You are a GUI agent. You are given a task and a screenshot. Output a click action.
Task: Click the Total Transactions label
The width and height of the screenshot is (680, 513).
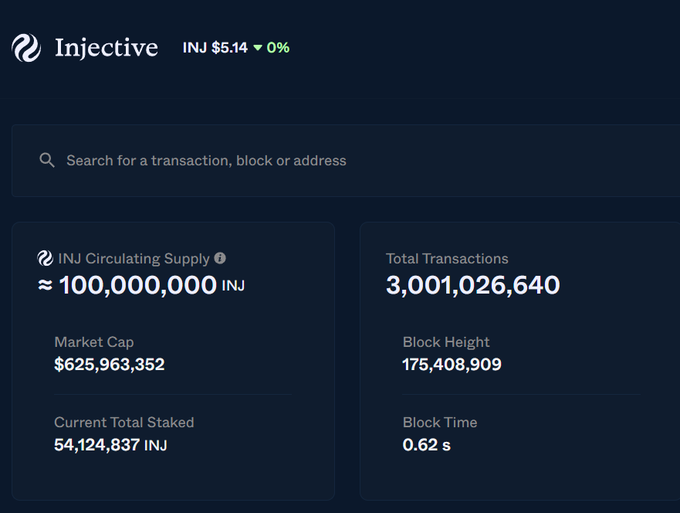(x=447, y=258)
